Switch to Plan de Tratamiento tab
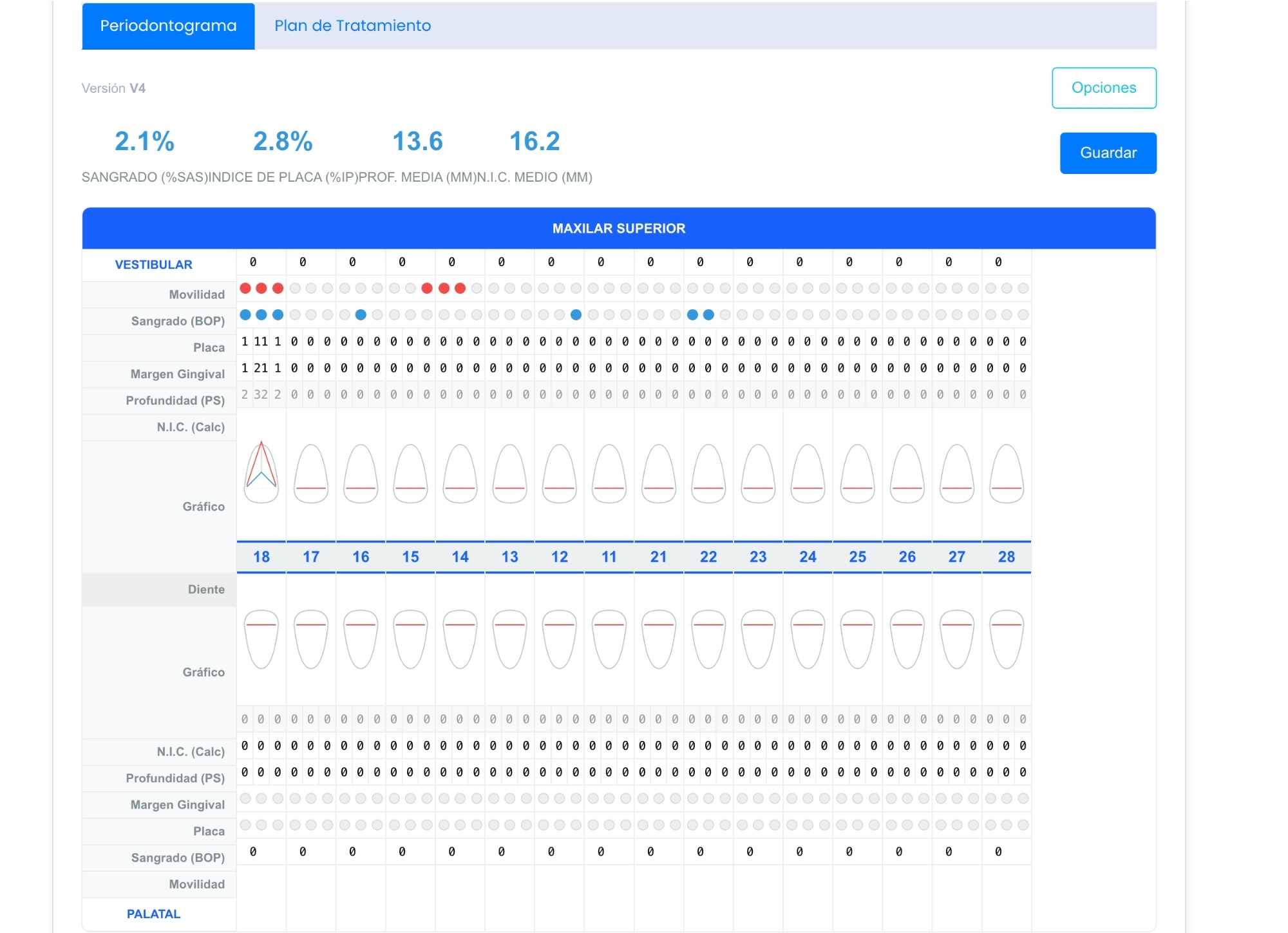1288x933 pixels. (x=352, y=26)
